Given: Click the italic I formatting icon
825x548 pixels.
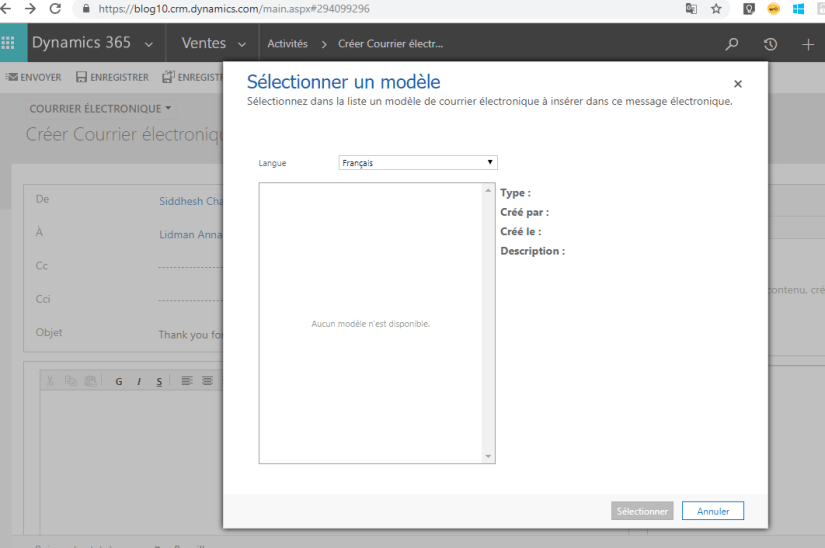Looking at the screenshot, I should (140, 381).
